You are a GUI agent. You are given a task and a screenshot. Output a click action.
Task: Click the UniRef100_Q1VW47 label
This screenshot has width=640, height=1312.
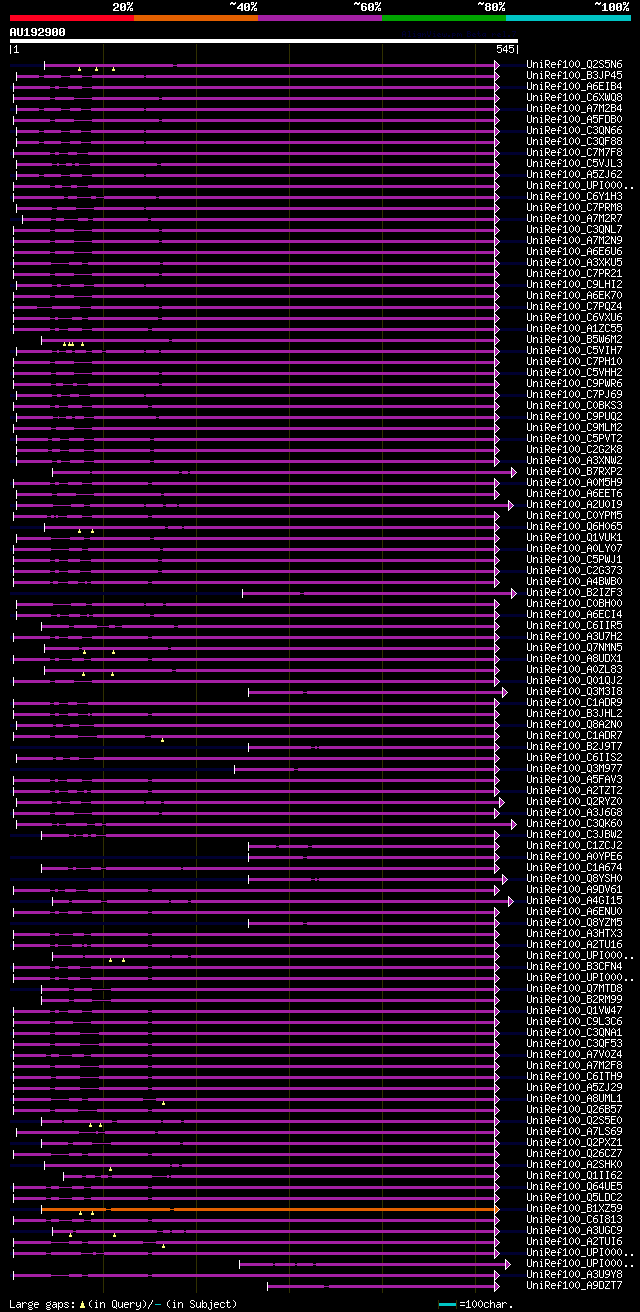click(574, 1011)
